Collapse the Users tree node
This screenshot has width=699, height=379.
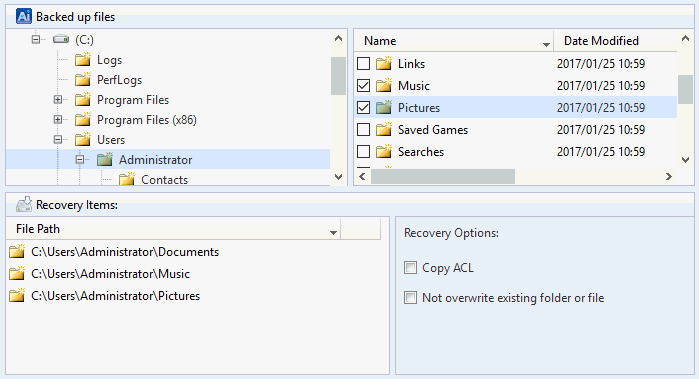point(58,140)
